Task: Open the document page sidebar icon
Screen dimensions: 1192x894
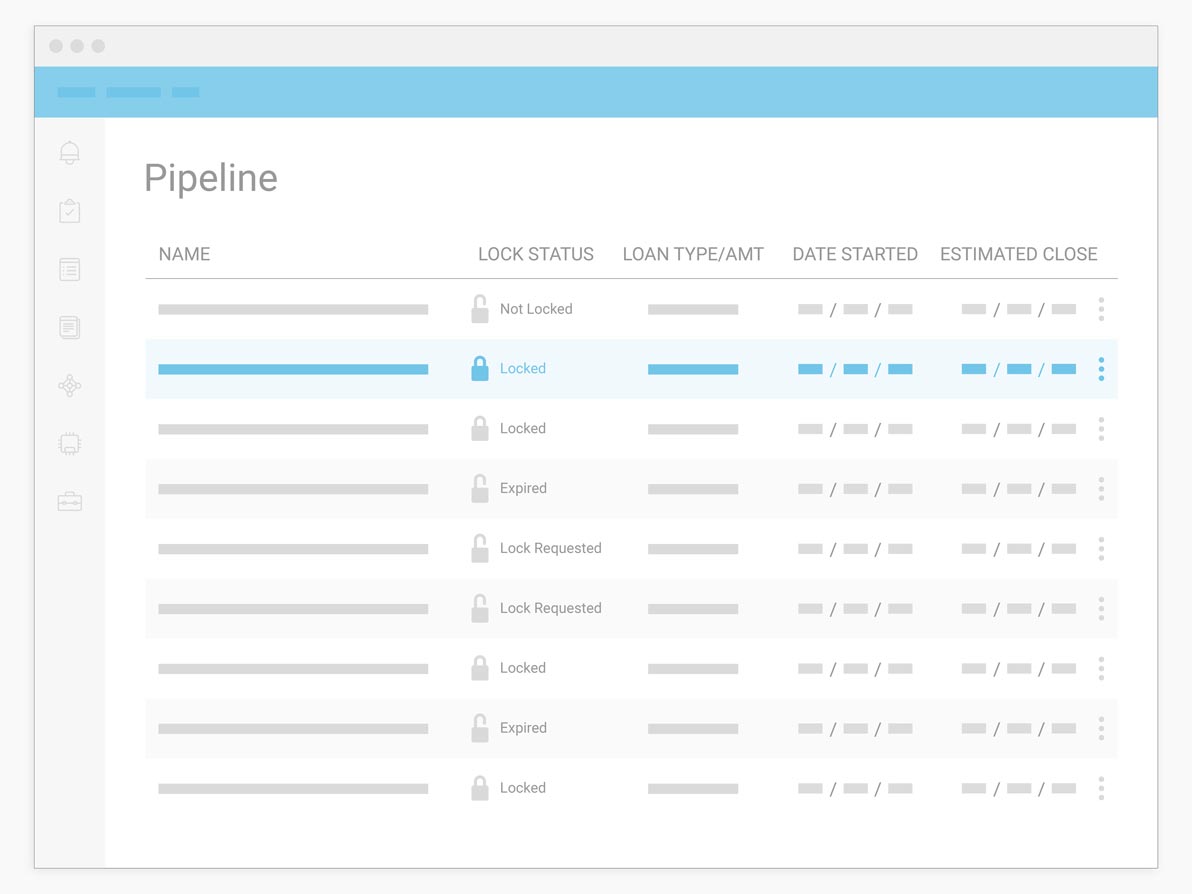Action: pyautogui.click(x=69, y=328)
